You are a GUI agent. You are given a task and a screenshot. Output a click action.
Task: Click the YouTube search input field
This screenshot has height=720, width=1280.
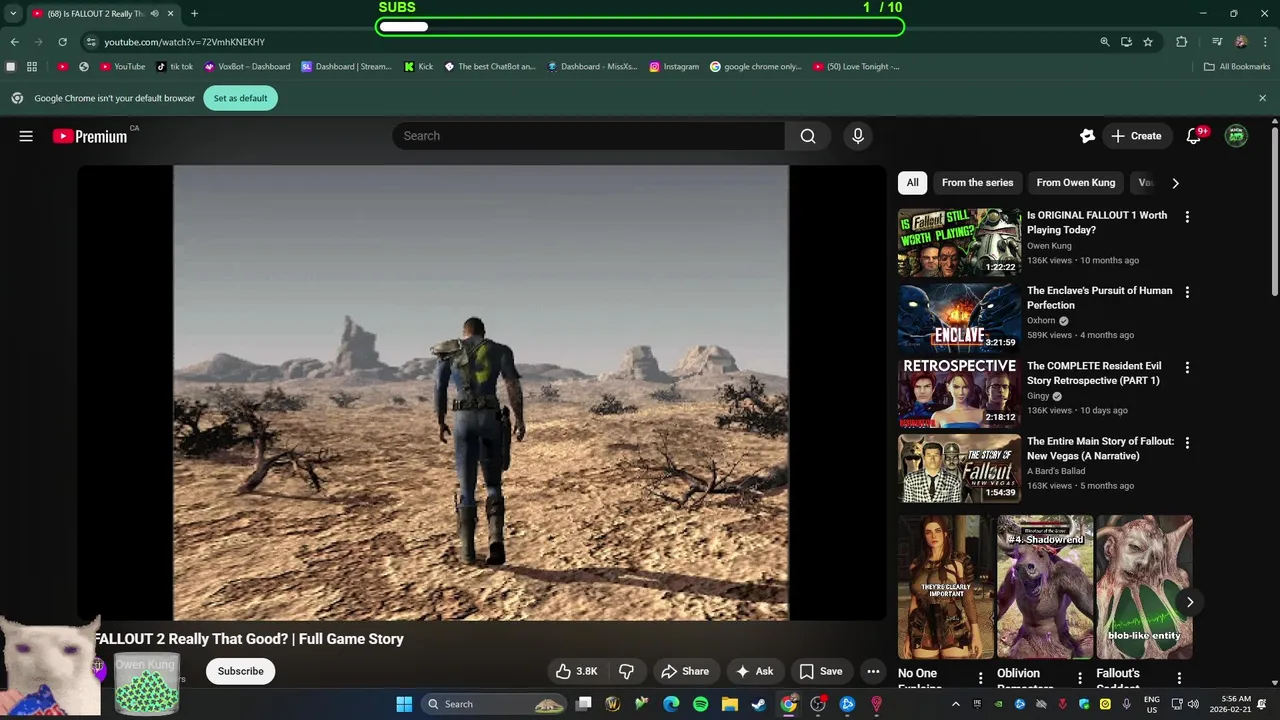[x=588, y=136]
